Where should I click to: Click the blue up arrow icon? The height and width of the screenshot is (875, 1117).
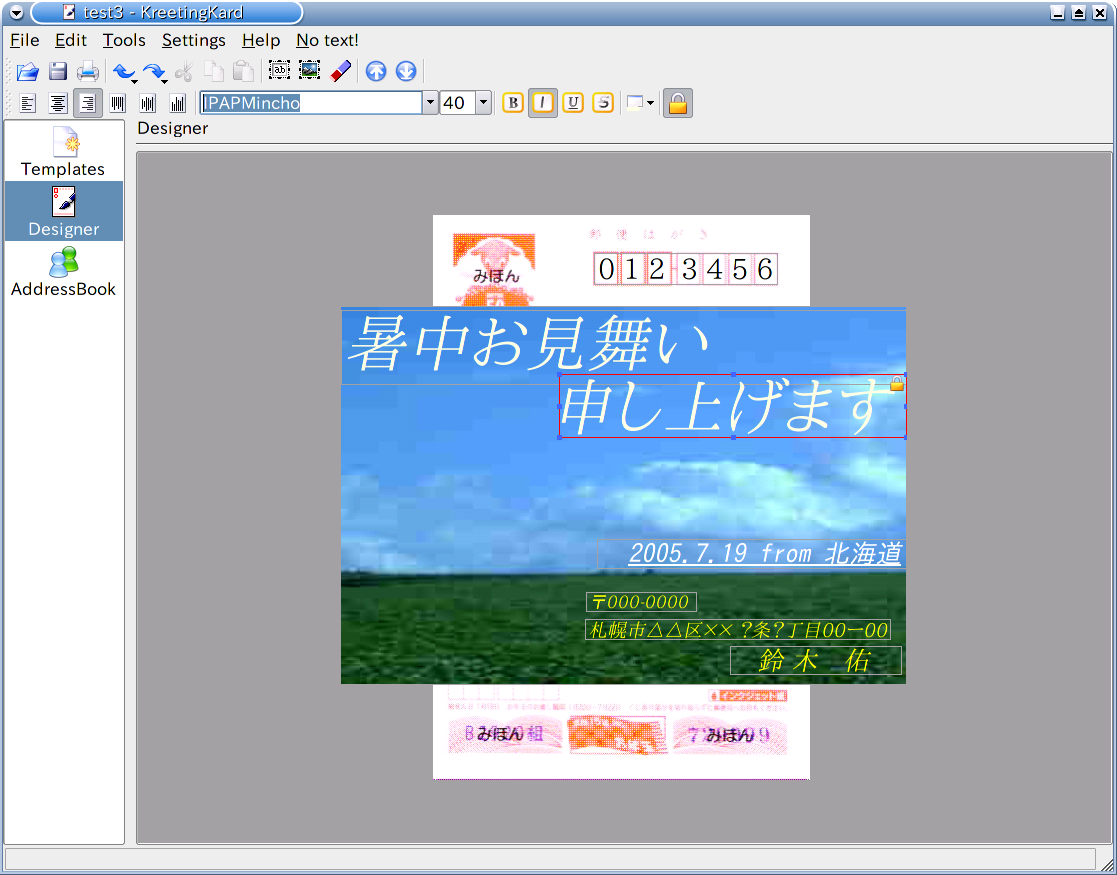point(376,71)
